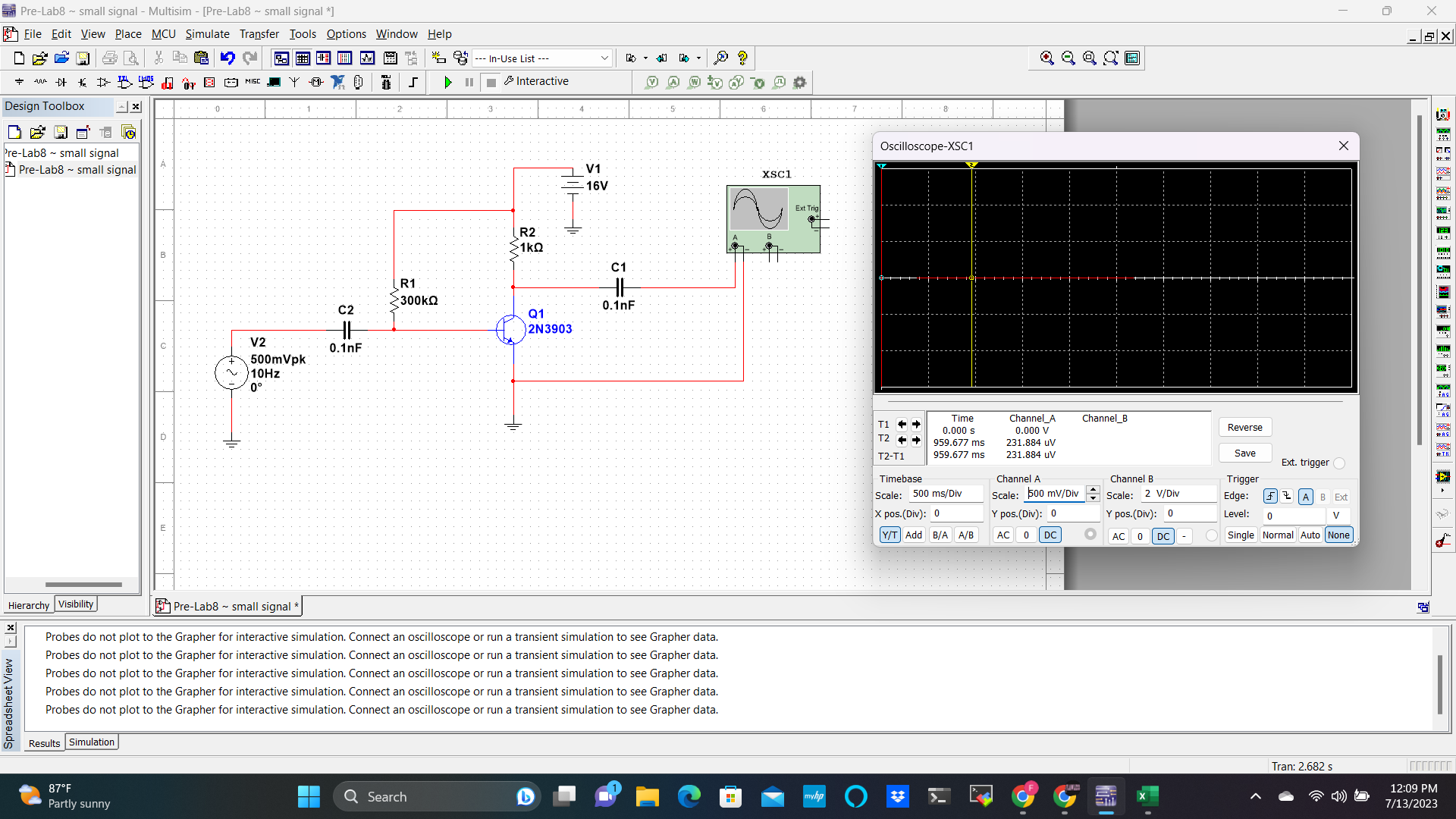
Task: Select the falling edge trigger icon
Action: [1287, 496]
